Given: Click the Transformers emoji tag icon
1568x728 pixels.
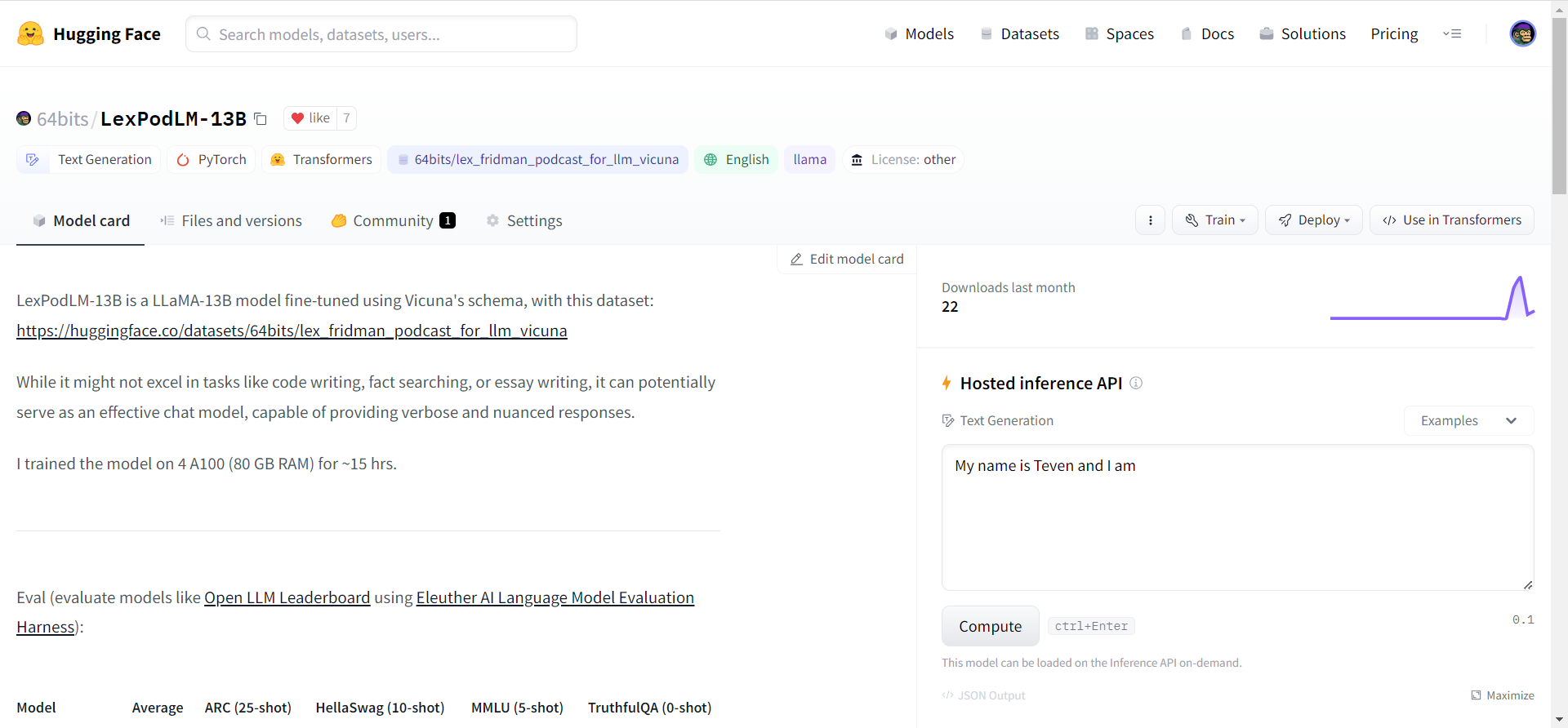Looking at the screenshot, I should [x=278, y=160].
